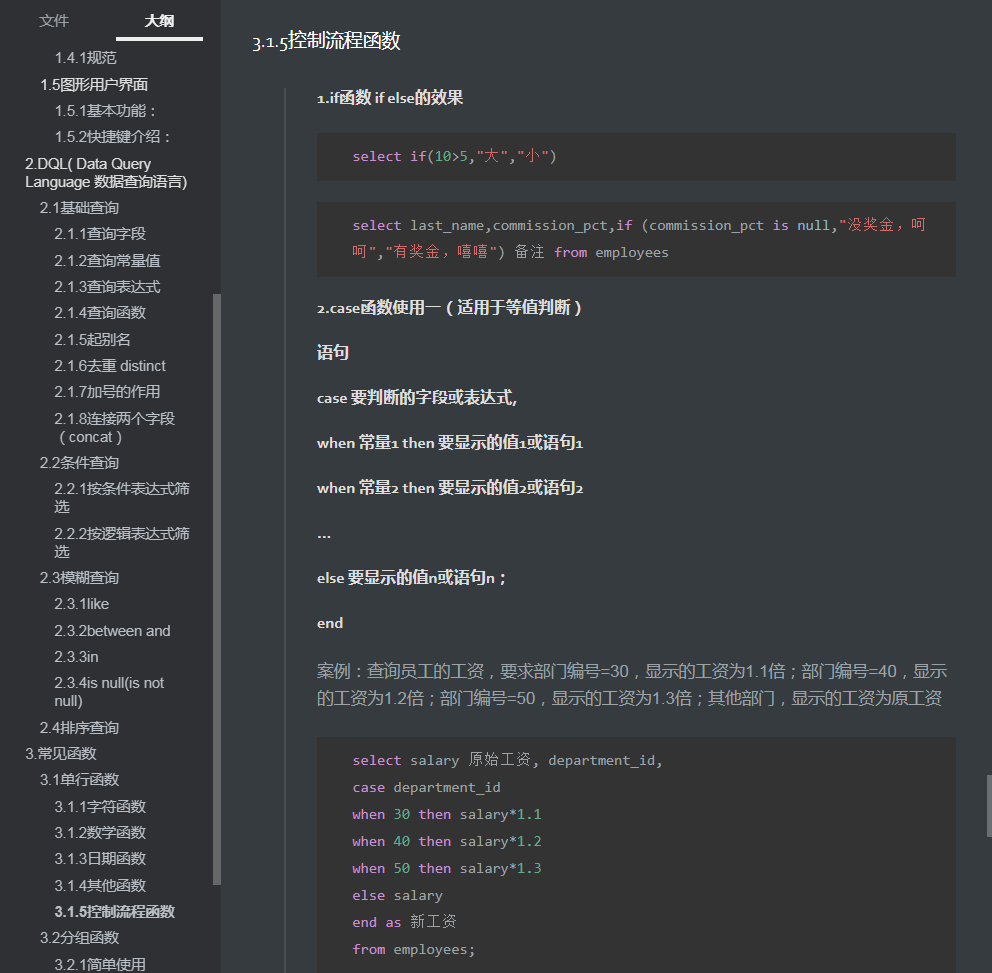The width and height of the screenshot is (992, 973).
Task: Select 2.2.1按条件表达式筛选 entry
Action: click(122, 497)
